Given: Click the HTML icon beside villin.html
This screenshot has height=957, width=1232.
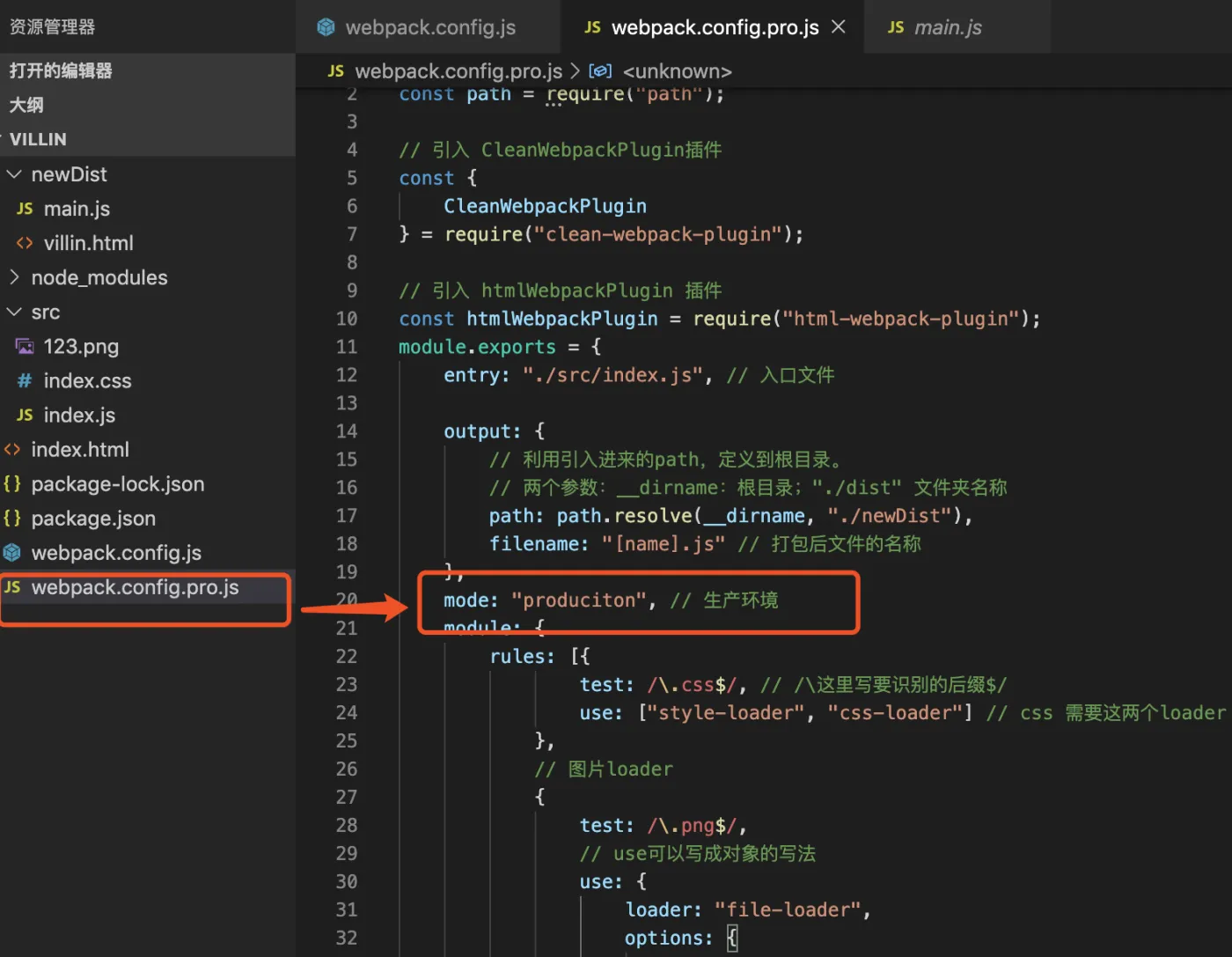Looking at the screenshot, I should tap(25, 243).
